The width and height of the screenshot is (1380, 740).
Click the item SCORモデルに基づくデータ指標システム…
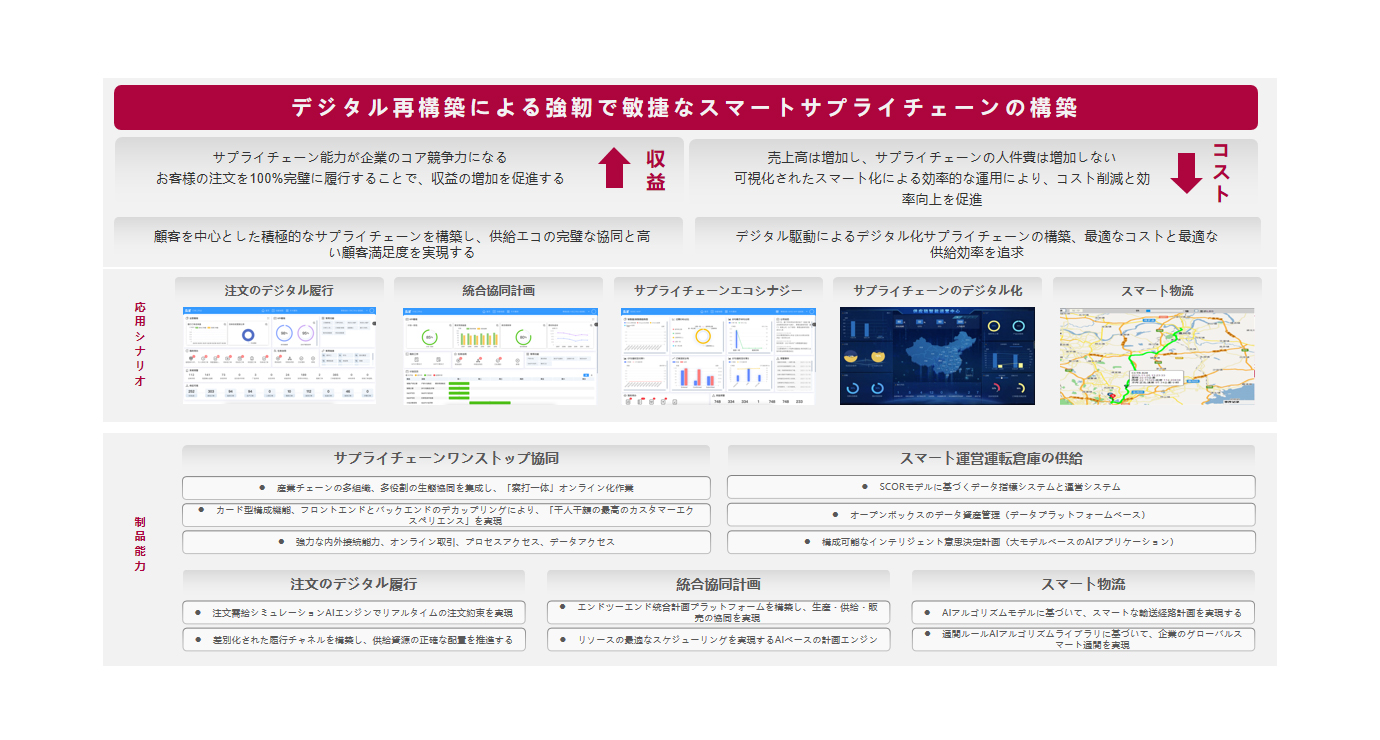(991, 487)
